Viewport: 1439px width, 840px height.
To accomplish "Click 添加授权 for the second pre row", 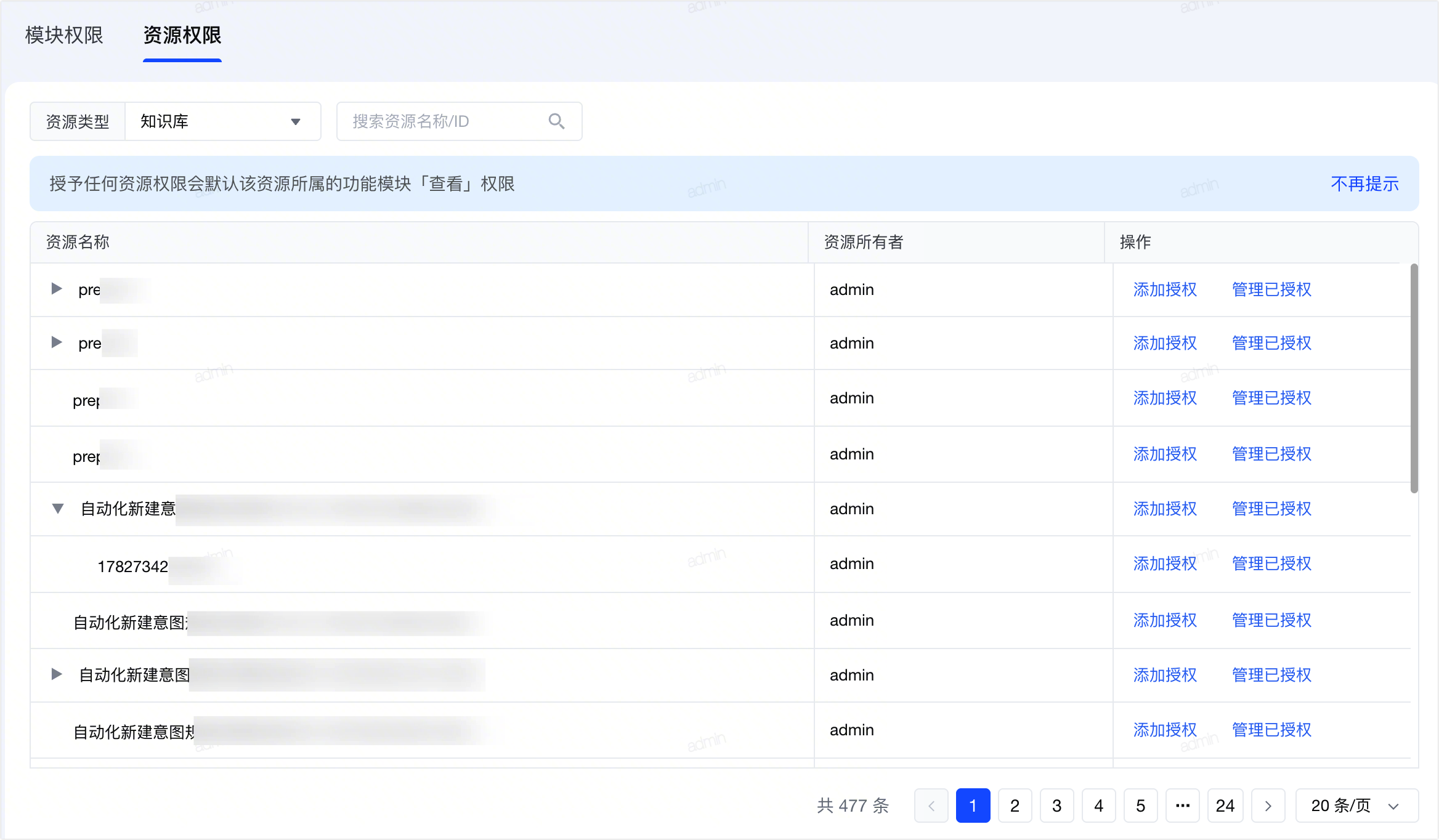I will 1165,343.
